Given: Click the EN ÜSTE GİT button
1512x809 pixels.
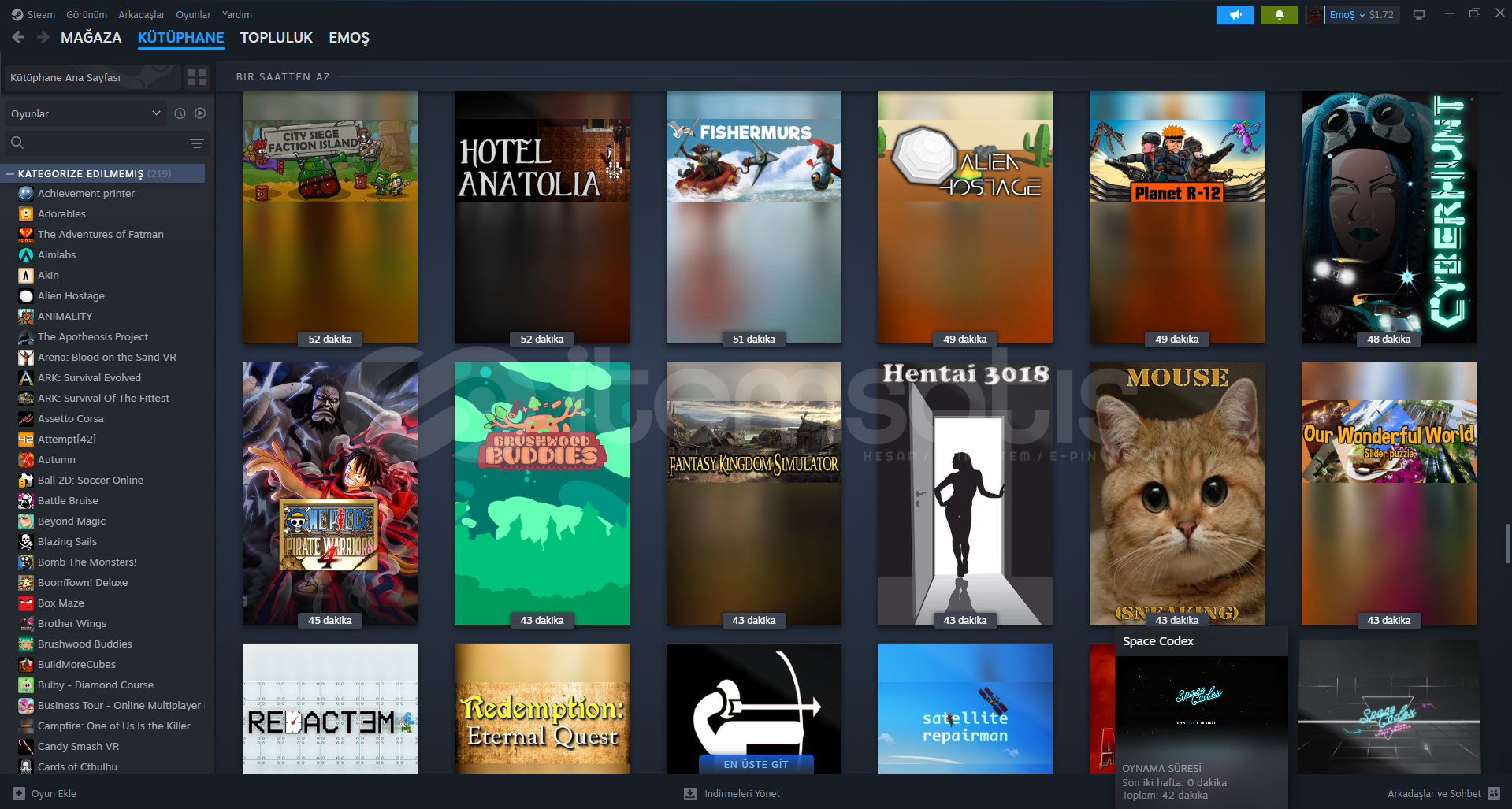Looking at the screenshot, I should pyautogui.click(x=756, y=764).
